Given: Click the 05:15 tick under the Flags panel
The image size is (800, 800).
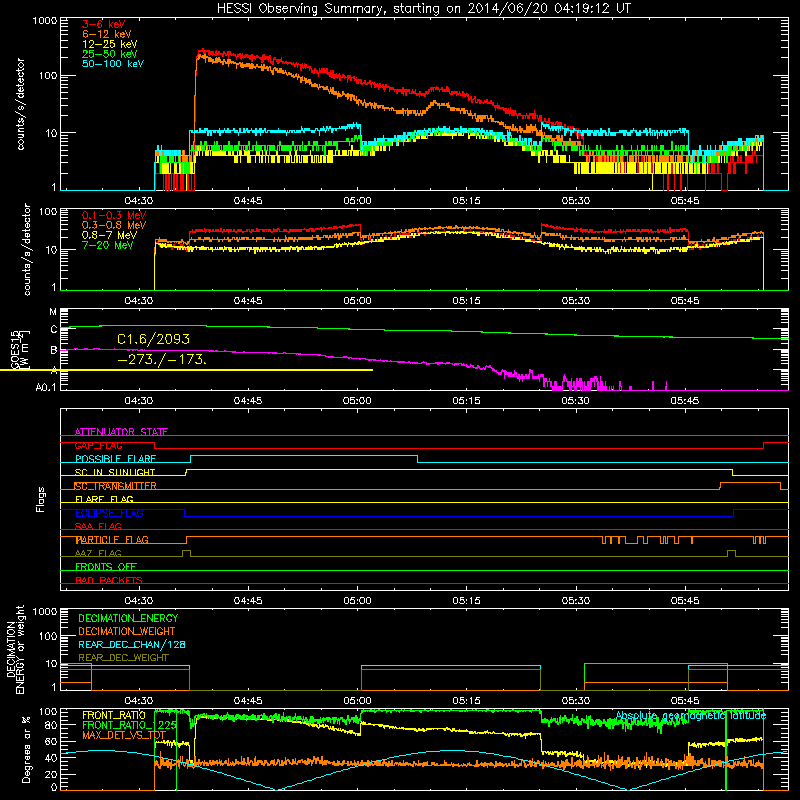Looking at the screenshot, I should tap(466, 601).
